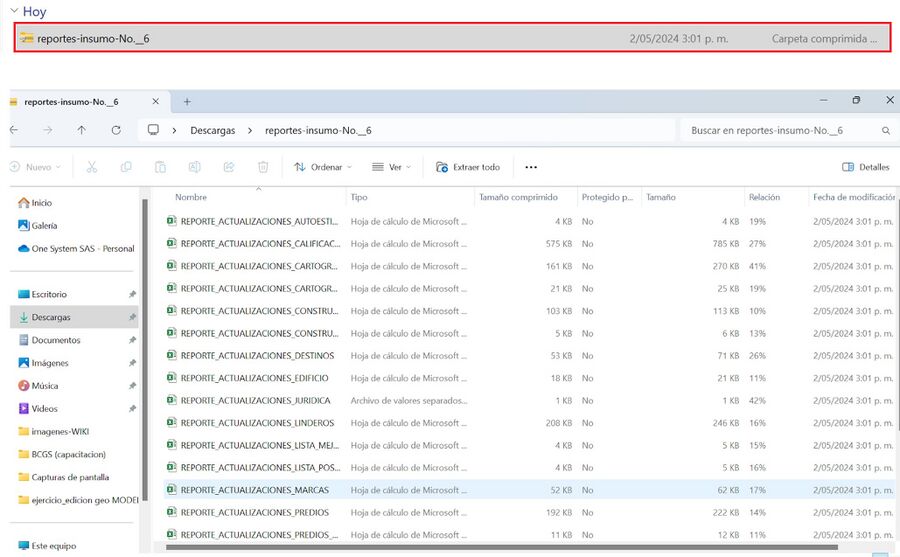Click the Cut scissors icon
This screenshot has width=900, height=557.
point(92,167)
